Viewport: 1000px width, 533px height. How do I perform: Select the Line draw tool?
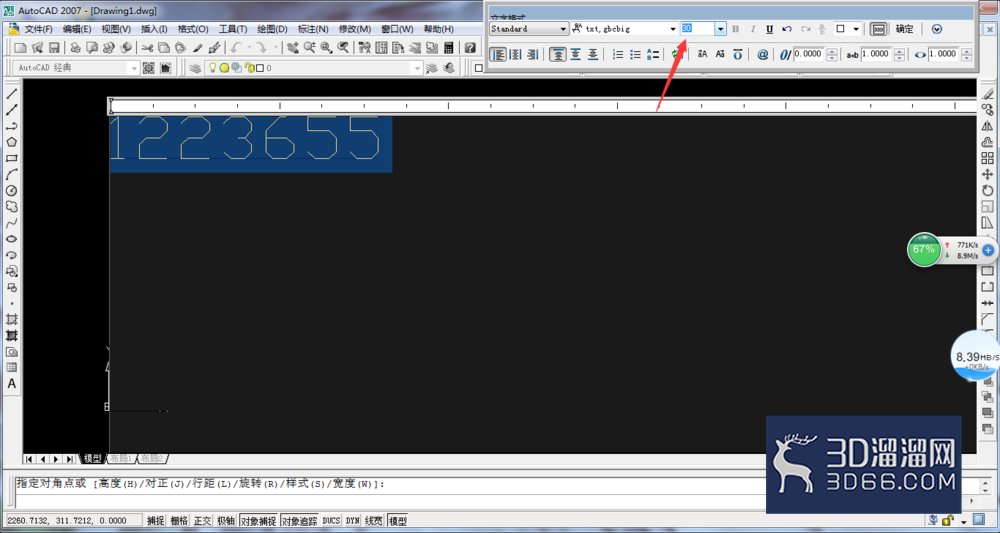pyautogui.click(x=11, y=94)
